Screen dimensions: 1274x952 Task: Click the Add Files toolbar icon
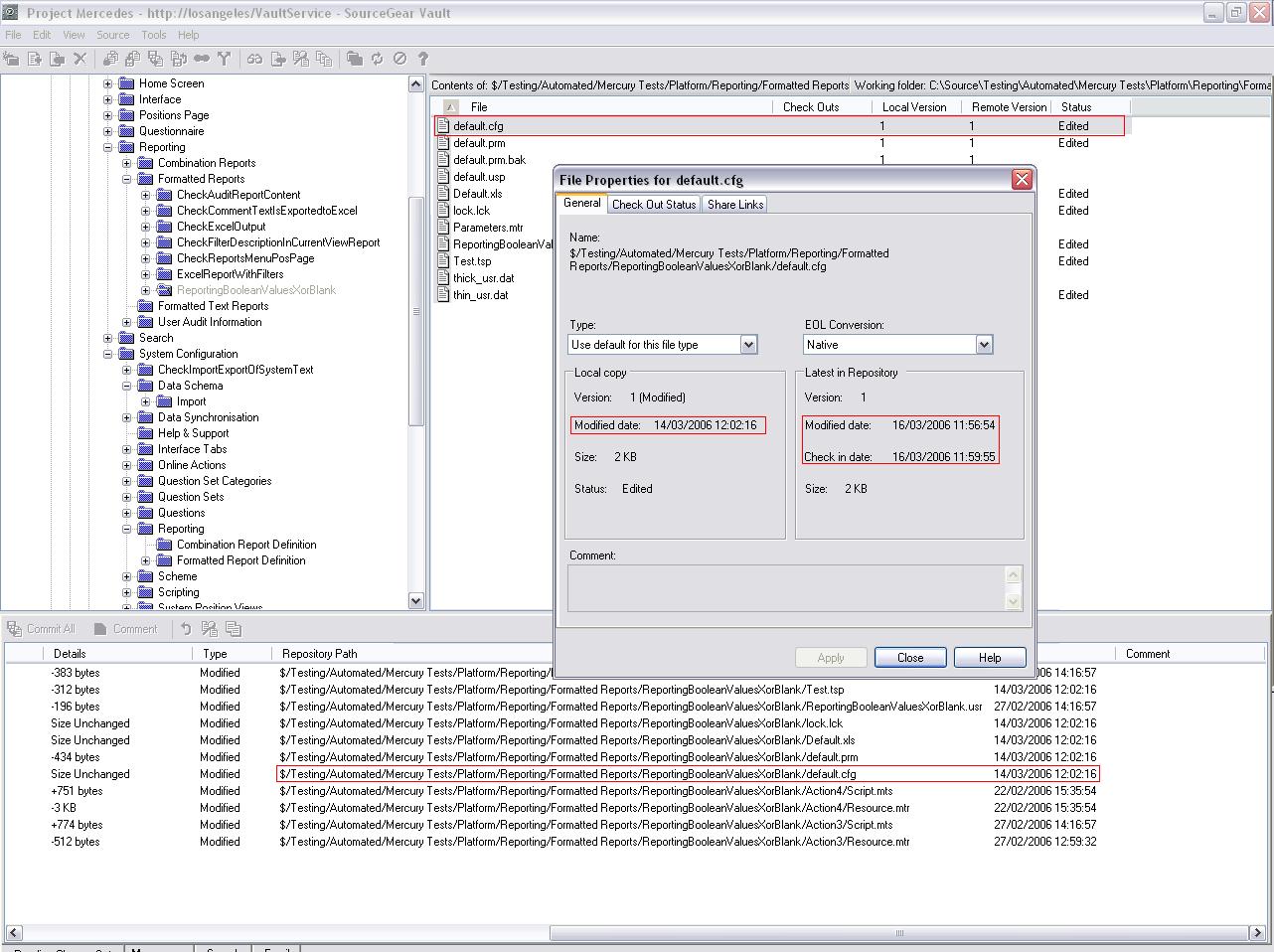point(35,59)
